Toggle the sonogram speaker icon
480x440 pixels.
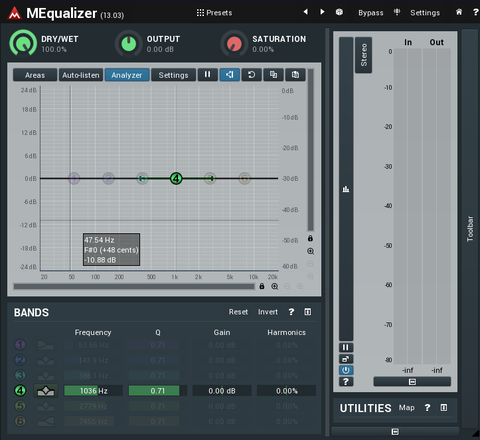(x=229, y=75)
